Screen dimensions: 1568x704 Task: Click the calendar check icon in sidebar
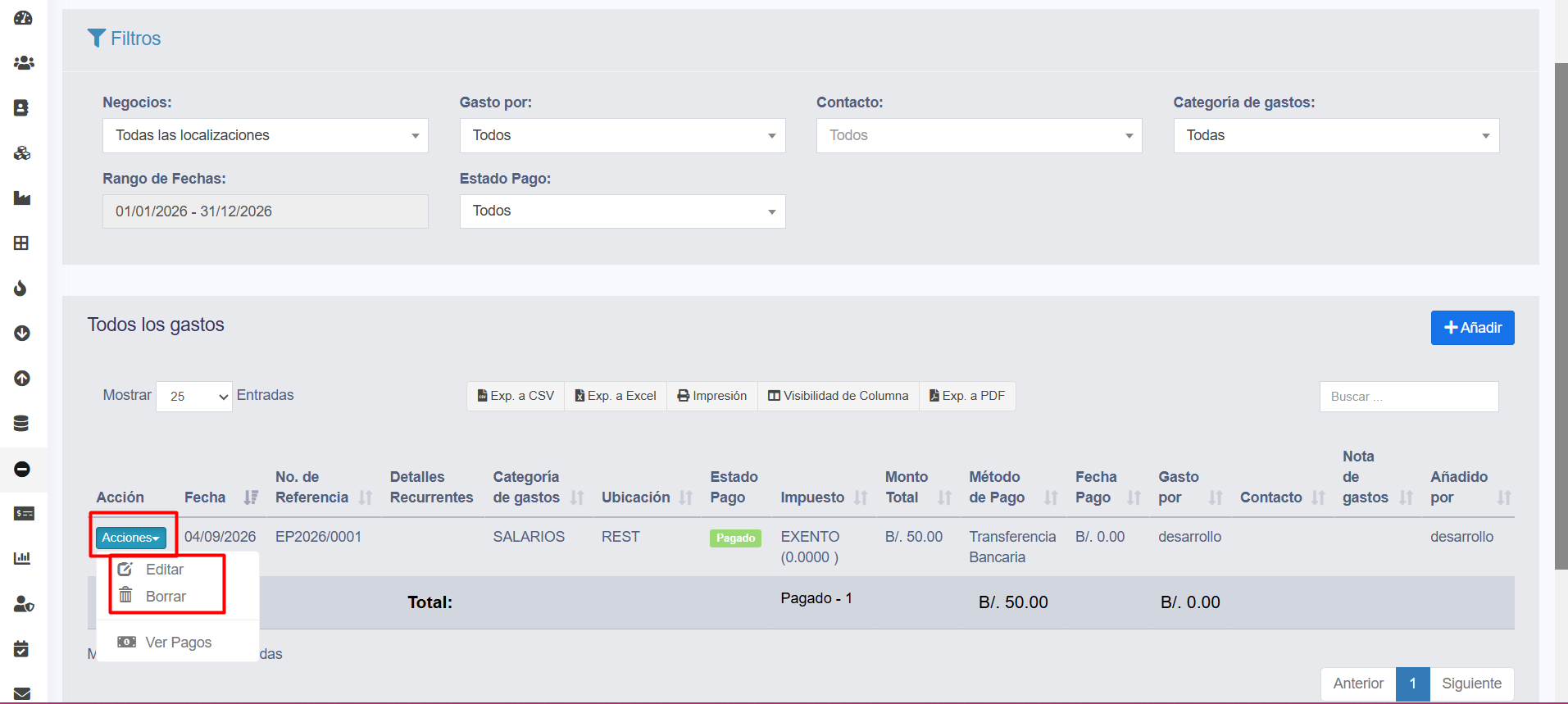tap(21, 648)
